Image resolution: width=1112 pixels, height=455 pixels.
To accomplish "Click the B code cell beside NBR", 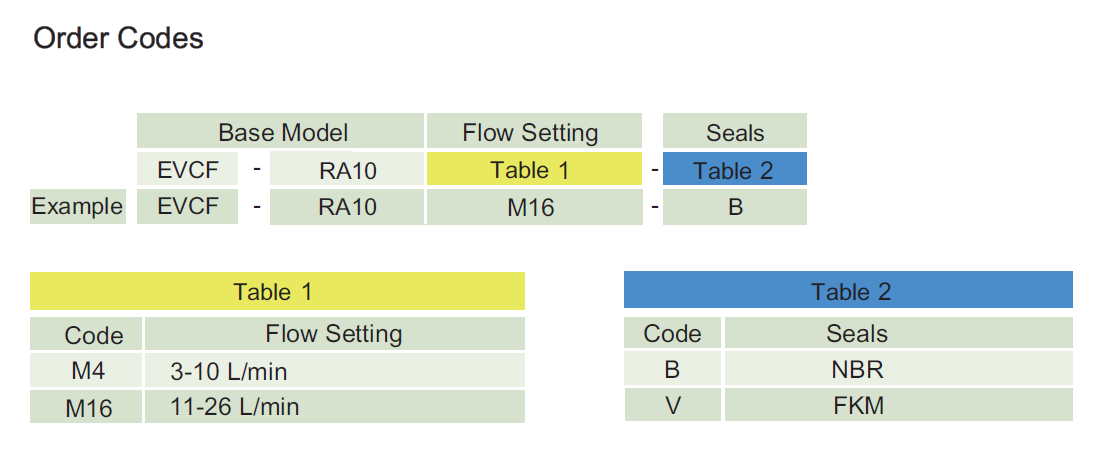I will click(673, 369).
